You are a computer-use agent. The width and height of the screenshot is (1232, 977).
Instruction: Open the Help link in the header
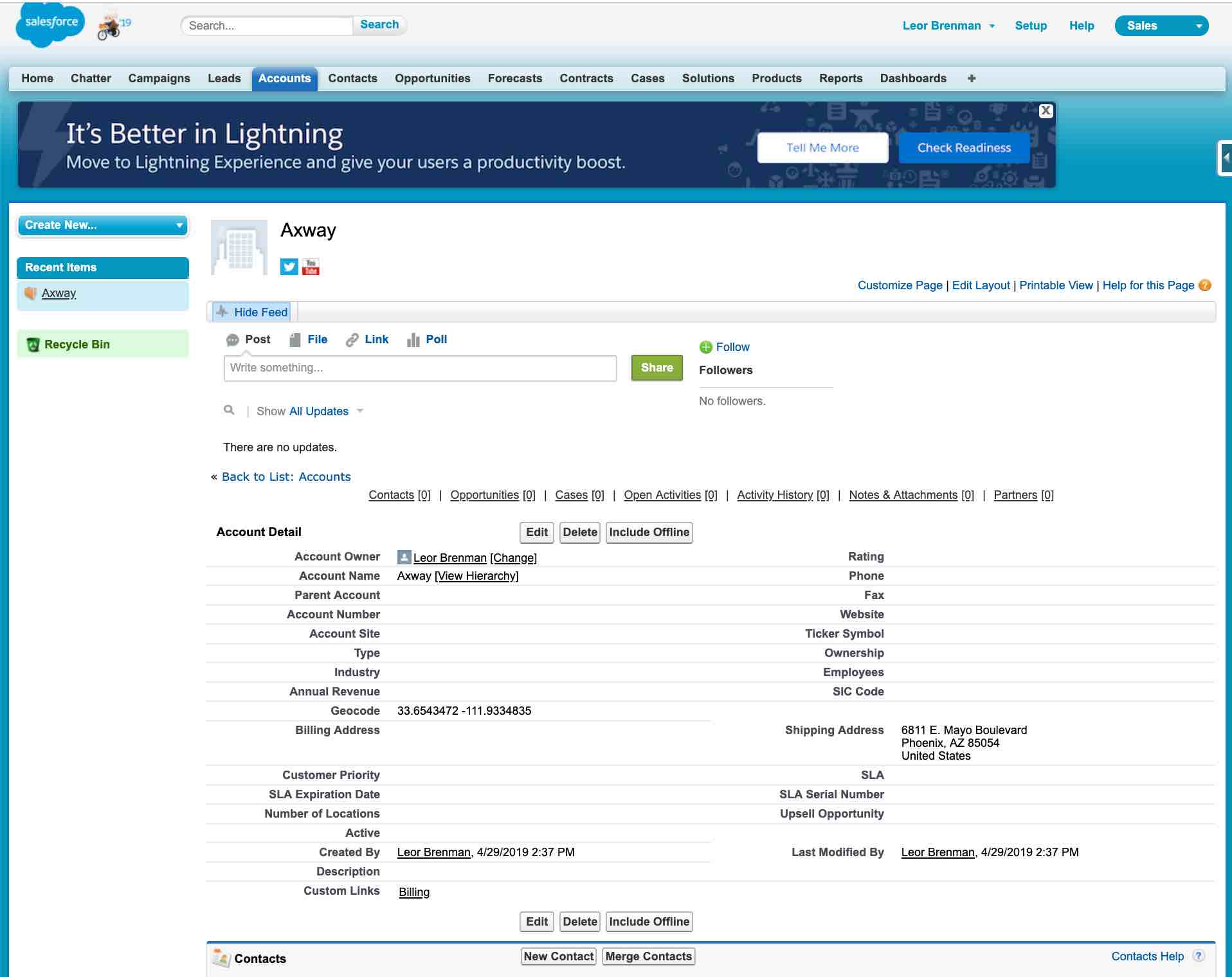(1082, 26)
